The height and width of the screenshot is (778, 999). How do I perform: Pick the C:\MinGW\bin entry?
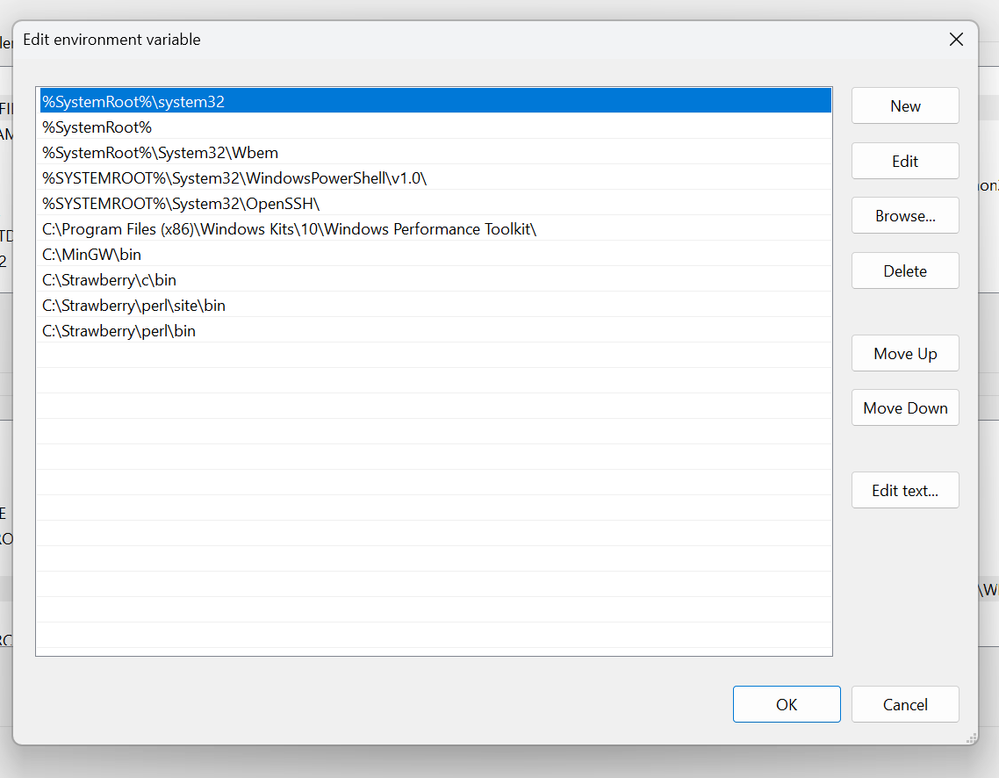click(x=92, y=255)
